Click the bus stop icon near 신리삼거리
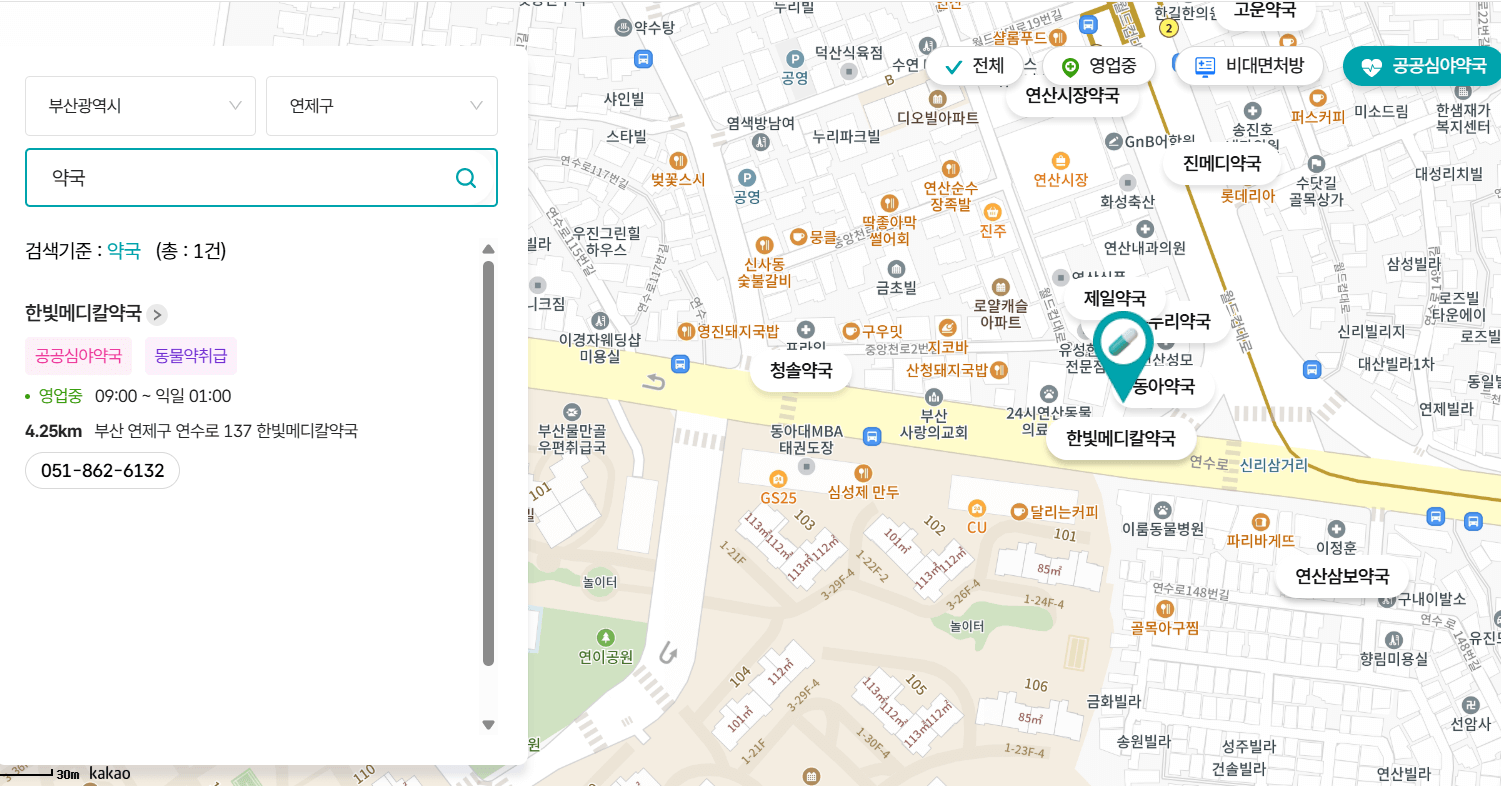The height and width of the screenshot is (786, 1501). (1436, 517)
